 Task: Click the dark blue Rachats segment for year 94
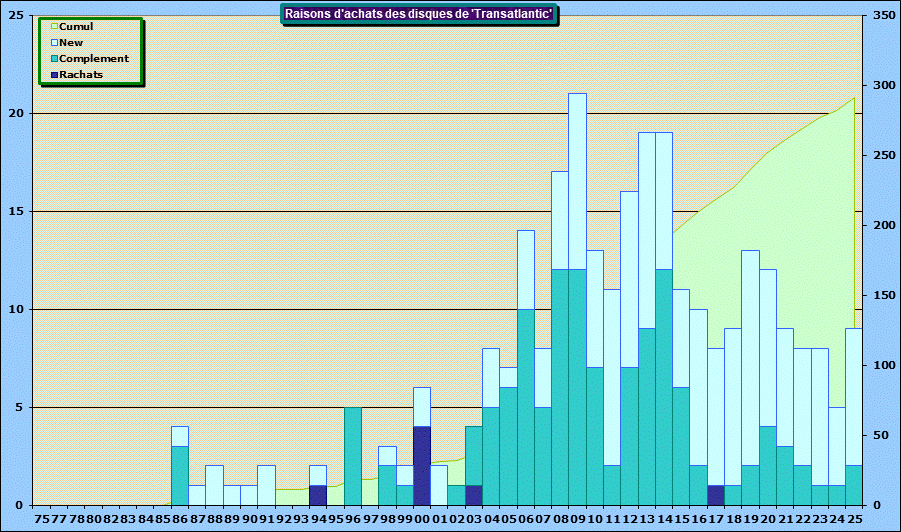(318, 495)
